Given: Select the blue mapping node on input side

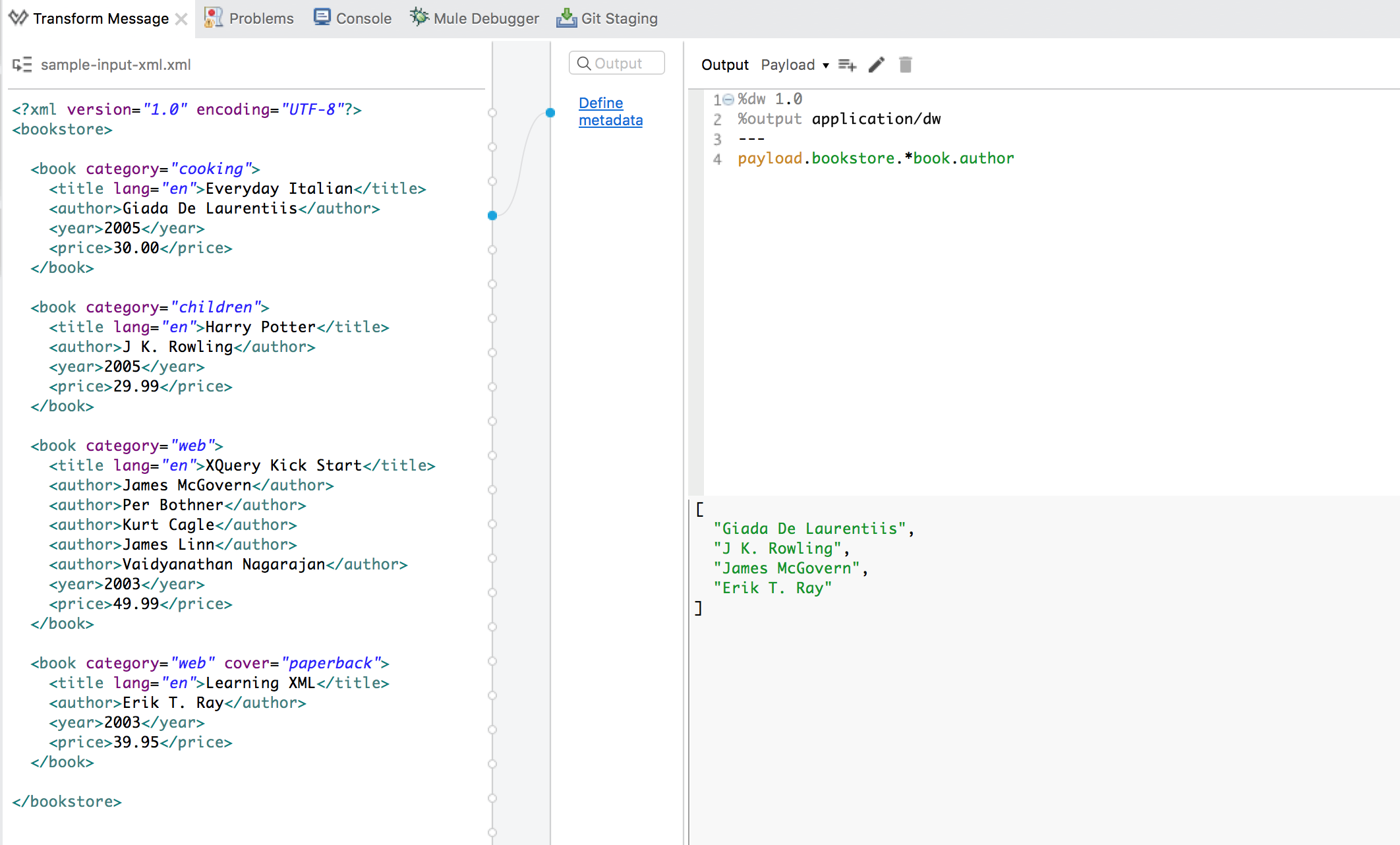Looking at the screenshot, I should pyautogui.click(x=492, y=216).
